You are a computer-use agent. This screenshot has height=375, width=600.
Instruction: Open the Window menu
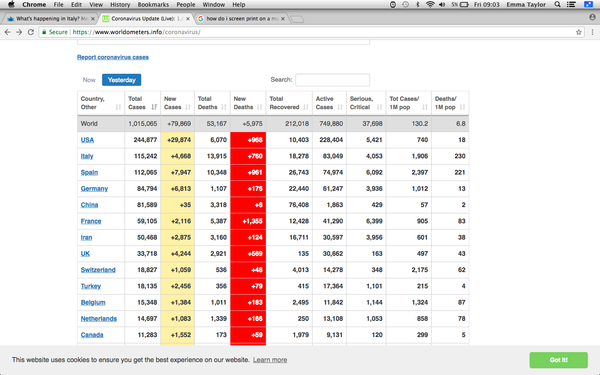click(214, 5)
